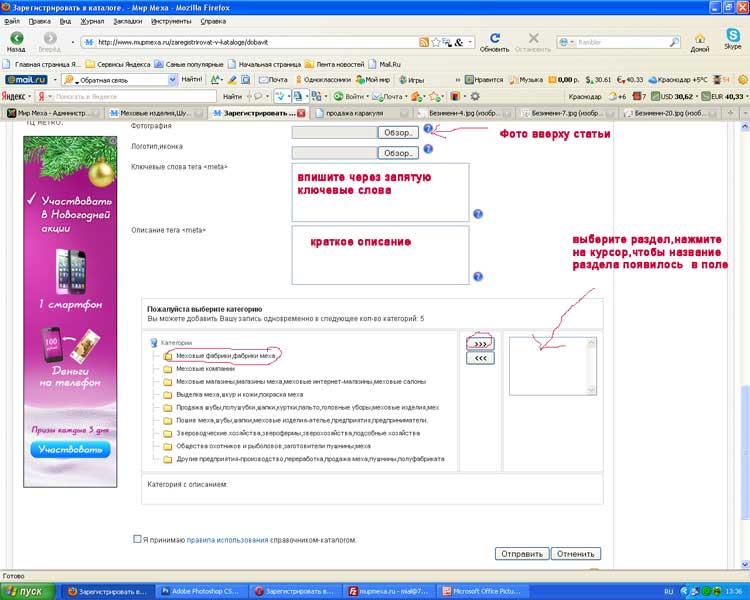Click the Обзор button for Логотип,иконка
The height and width of the screenshot is (600, 750).
(398, 153)
